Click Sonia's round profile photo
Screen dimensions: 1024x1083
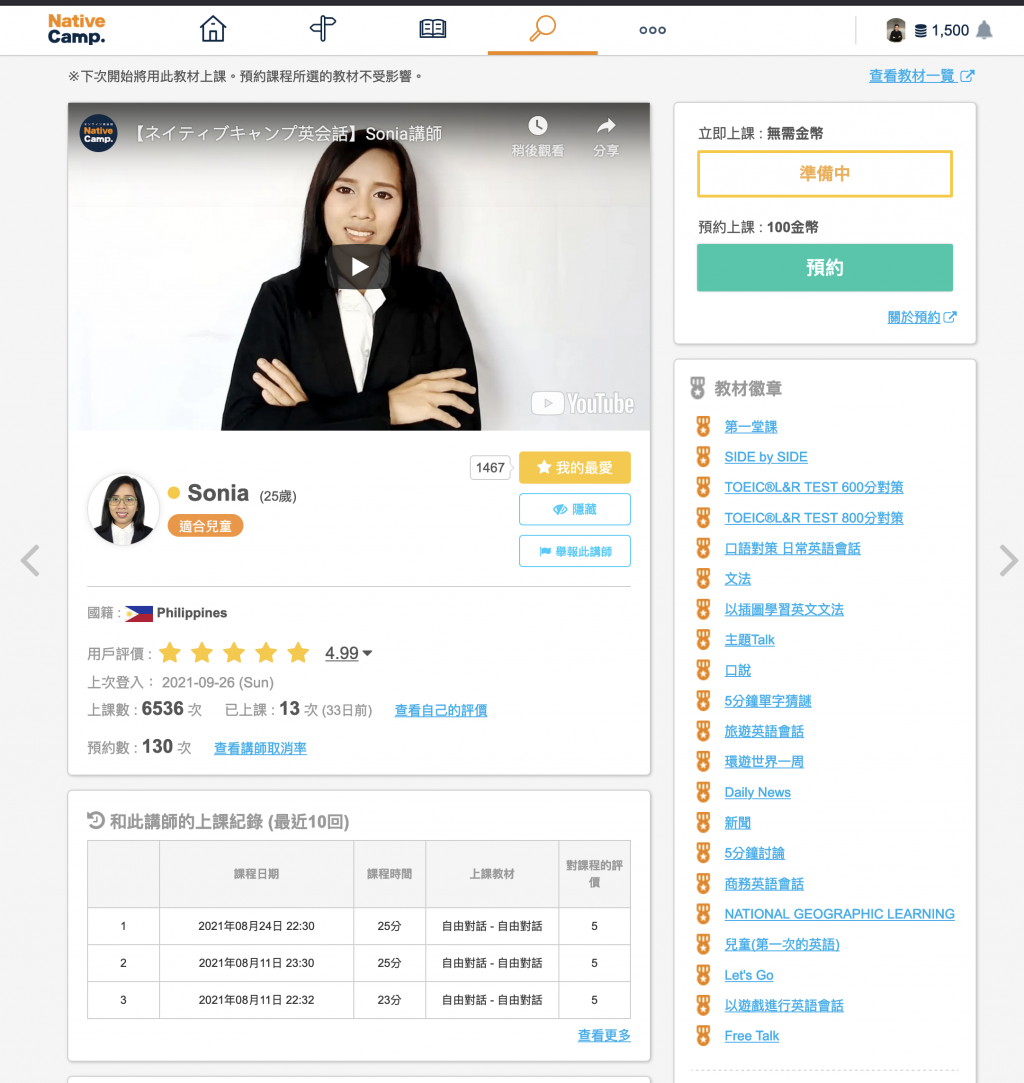[123, 509]
